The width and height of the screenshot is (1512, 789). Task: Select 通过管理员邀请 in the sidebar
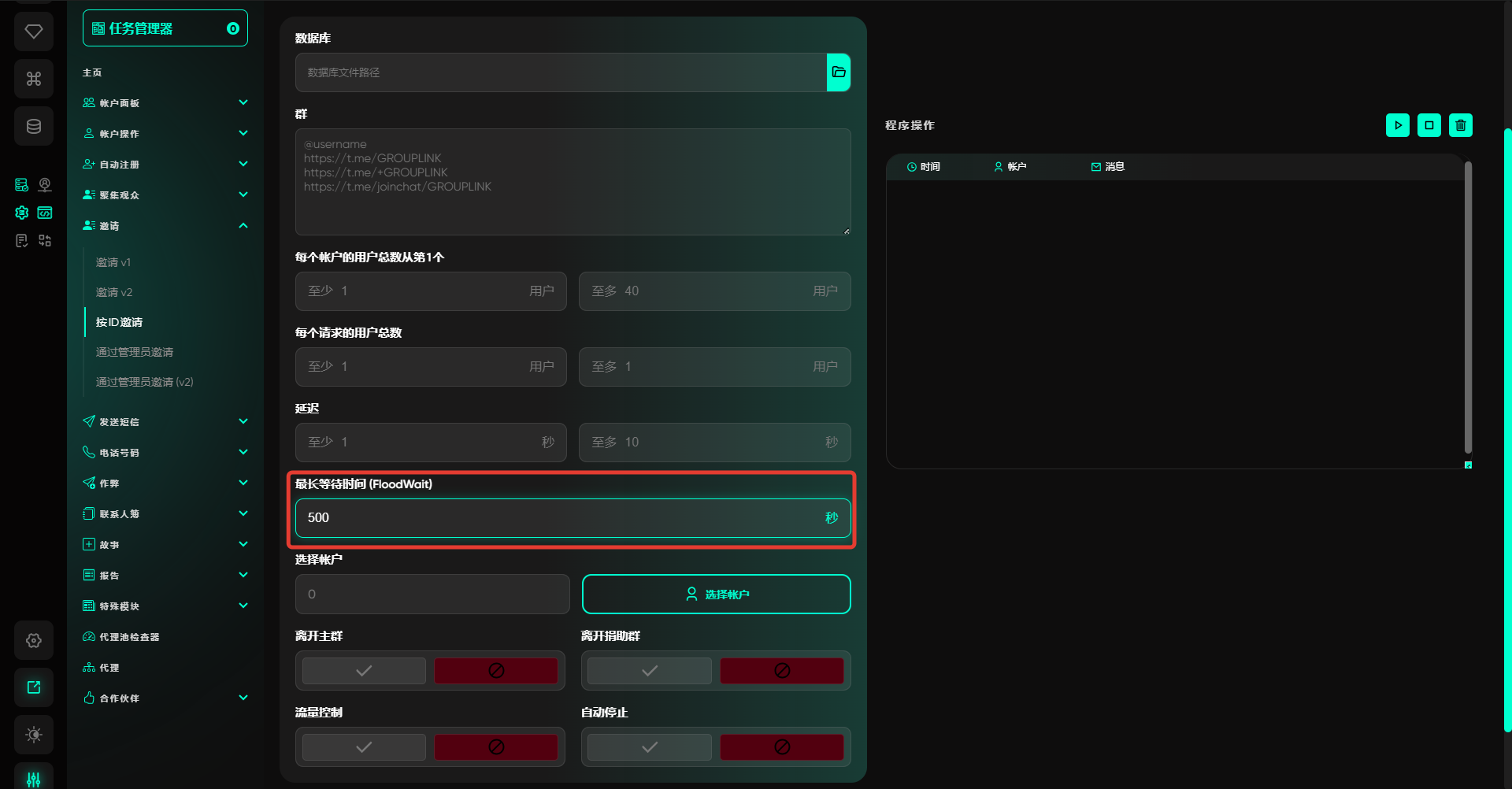[135, 352]
